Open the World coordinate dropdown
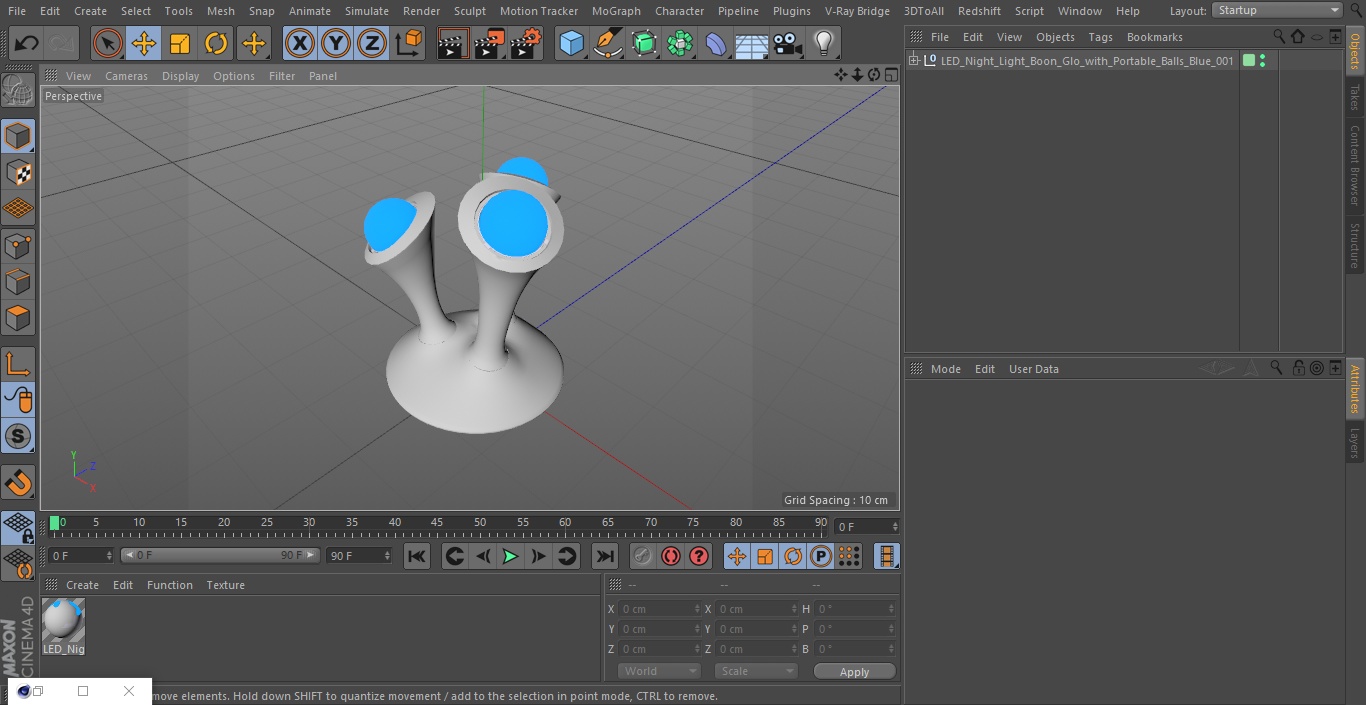 click(659, 672)
